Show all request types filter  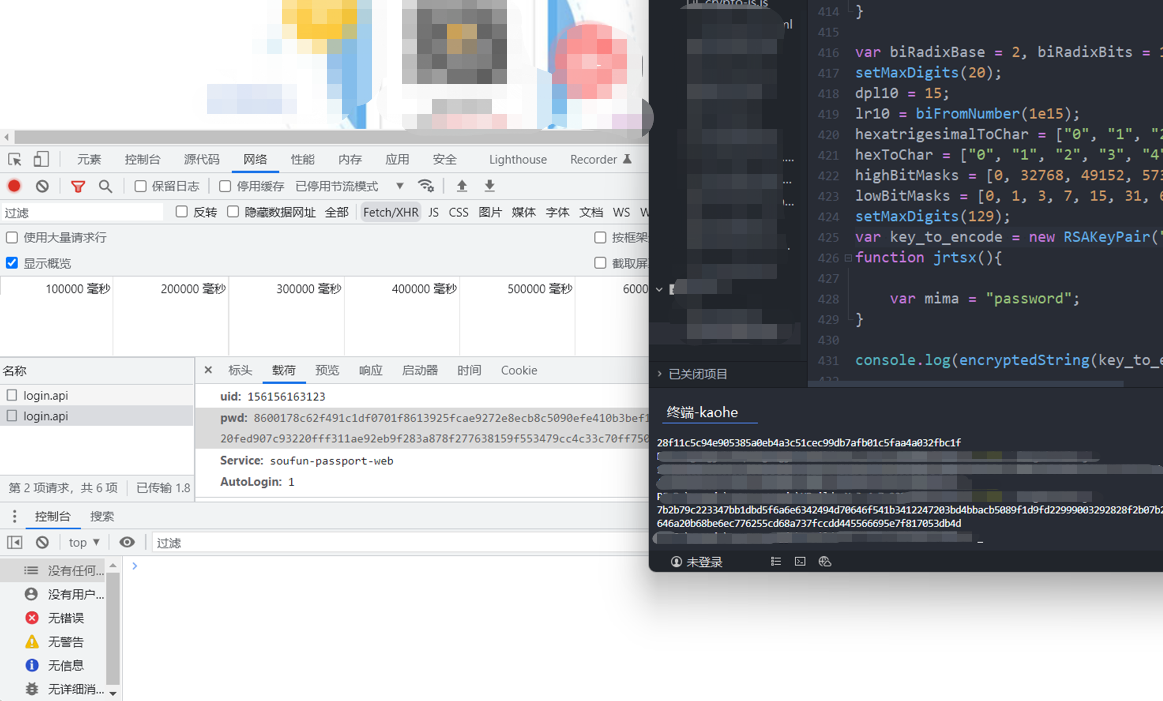pos(337,212)
